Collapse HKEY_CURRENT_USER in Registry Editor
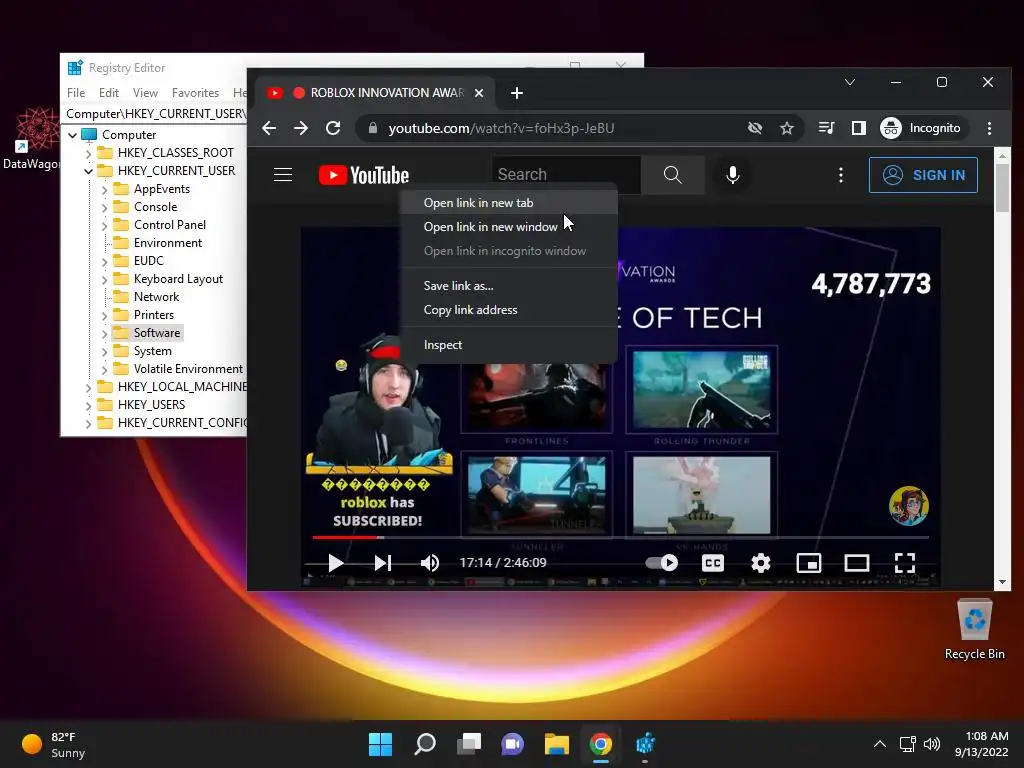Viewport: 1024px width, 768px height. coord(88,171)
